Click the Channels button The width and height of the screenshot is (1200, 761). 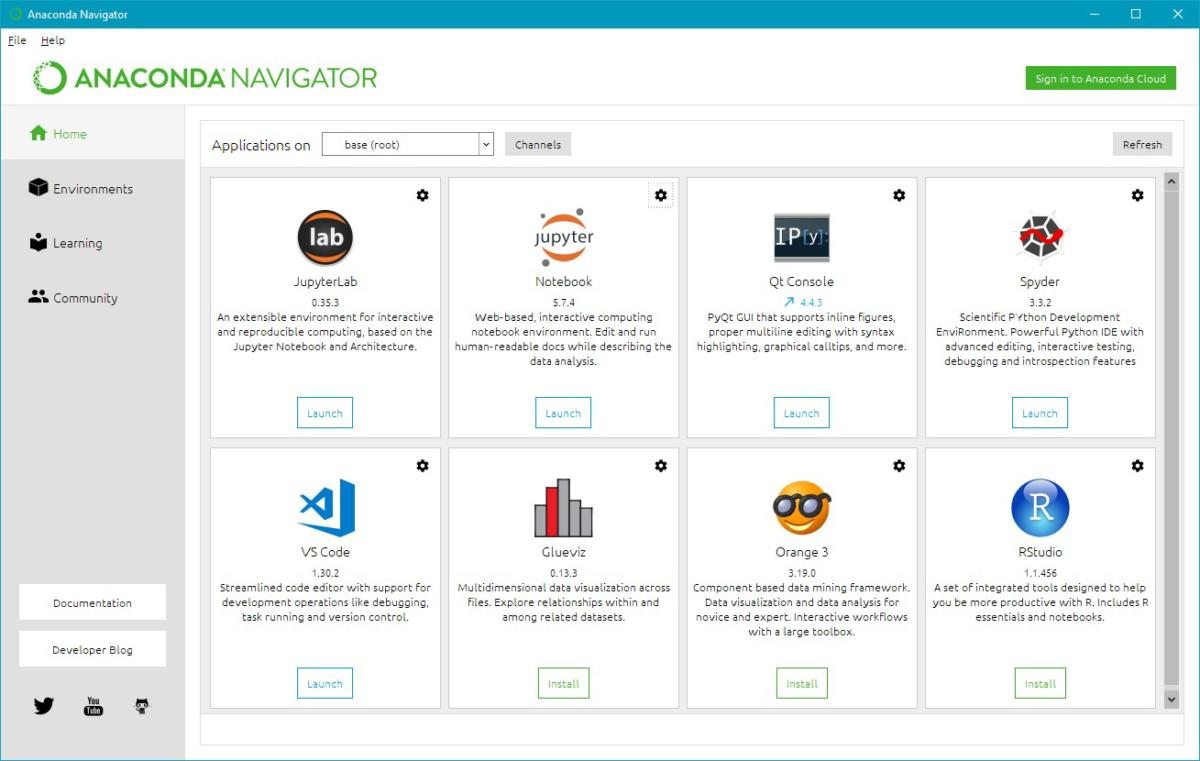tap(538, 144)
